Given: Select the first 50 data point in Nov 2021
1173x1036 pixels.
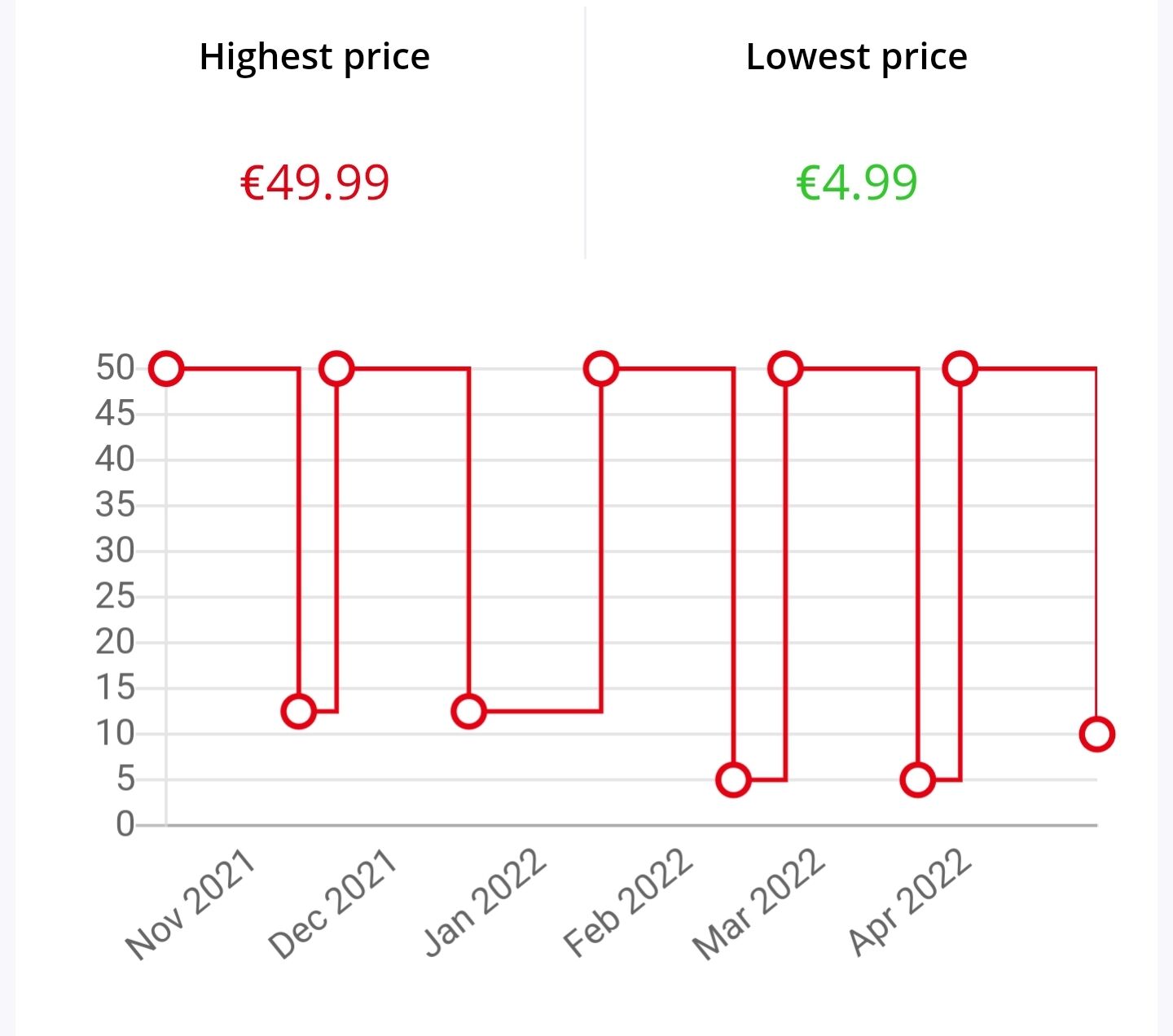Looking at the screenshot, I should click(x=166, y=369).
